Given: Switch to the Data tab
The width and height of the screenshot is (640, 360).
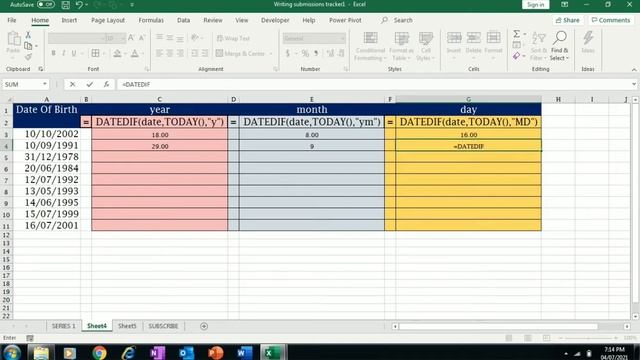Looking at the screenshot, I should [x=183, y=20].
